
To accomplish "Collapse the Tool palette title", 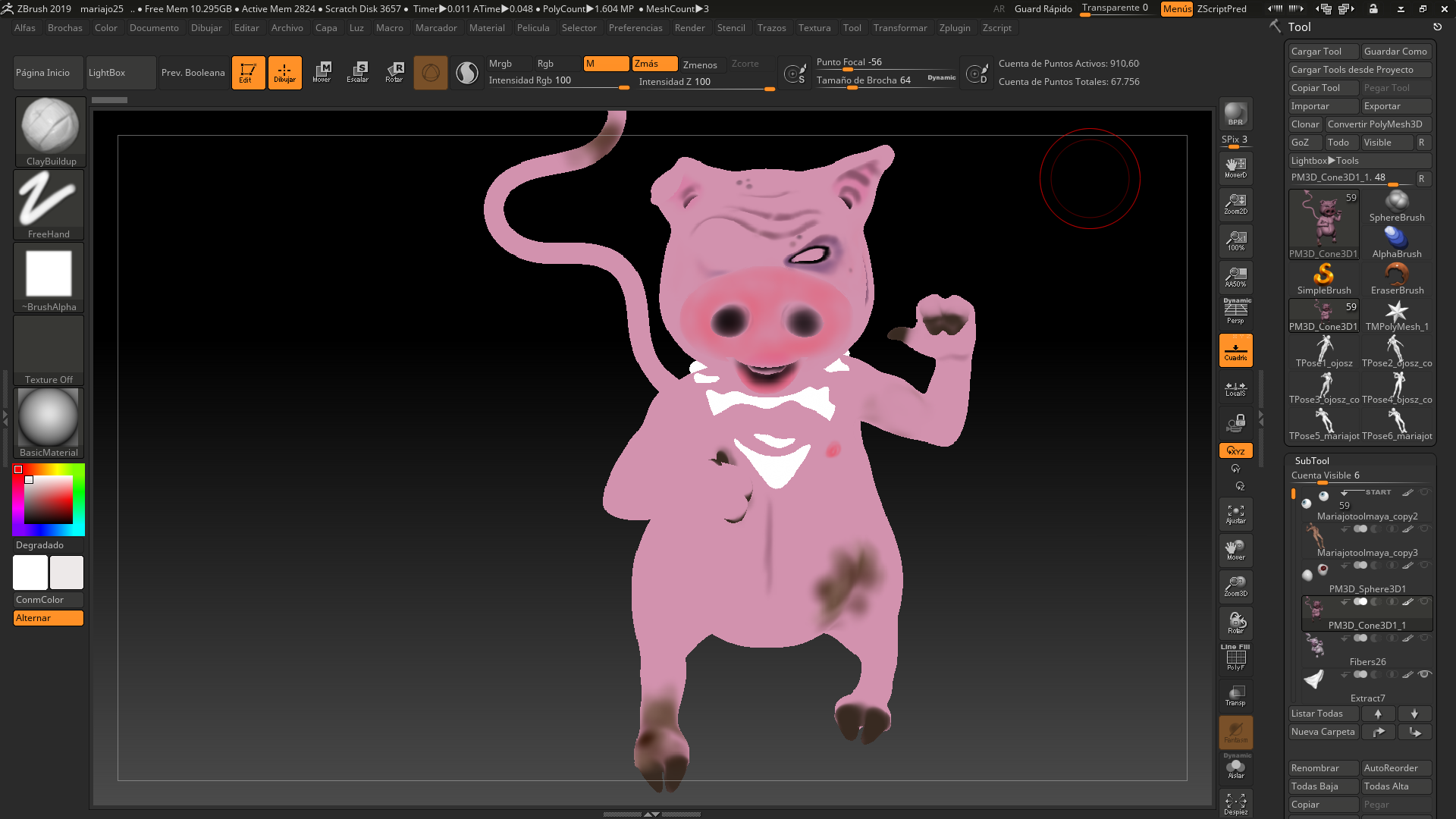I will 1299,27.
